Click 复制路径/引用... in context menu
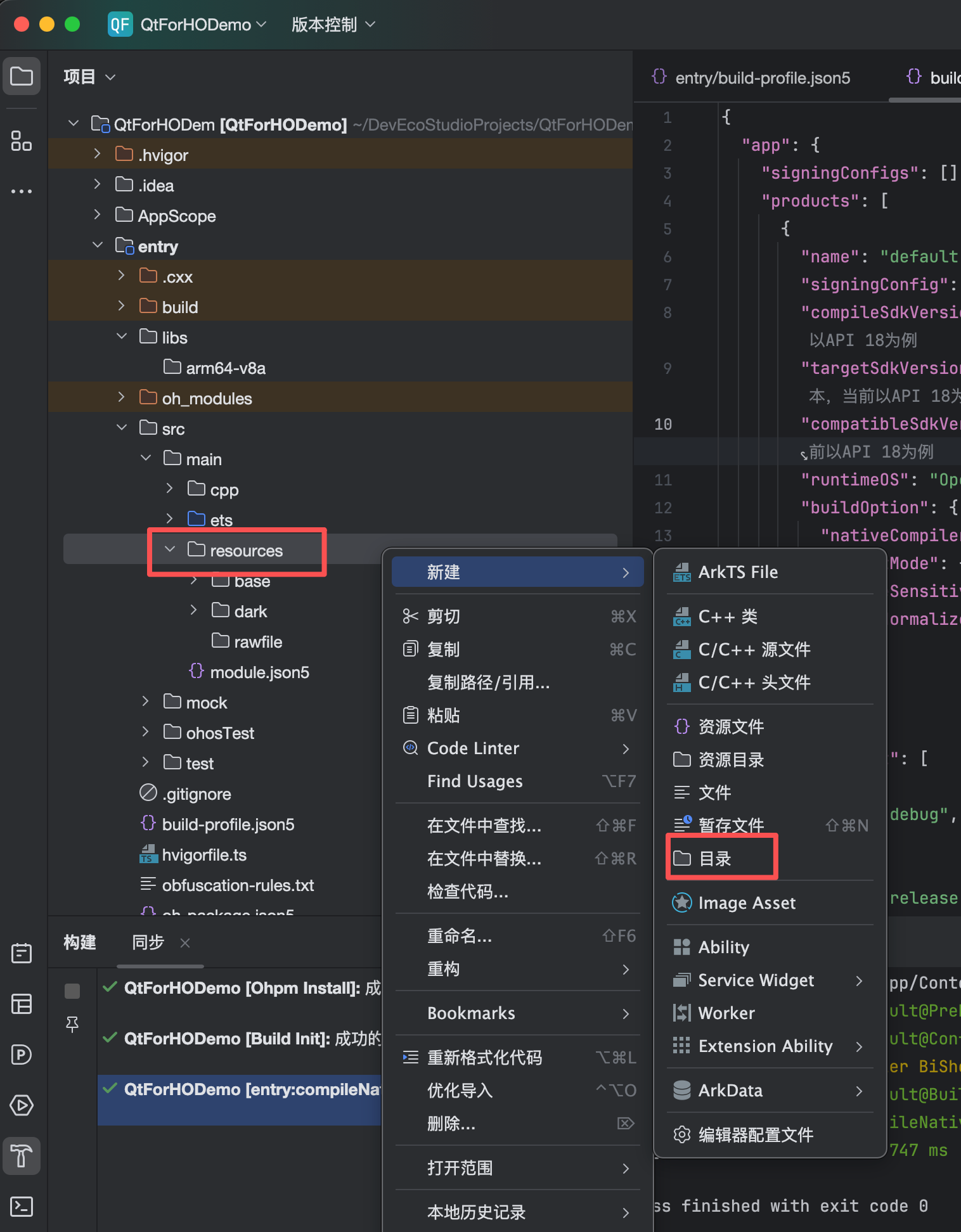 518,683
